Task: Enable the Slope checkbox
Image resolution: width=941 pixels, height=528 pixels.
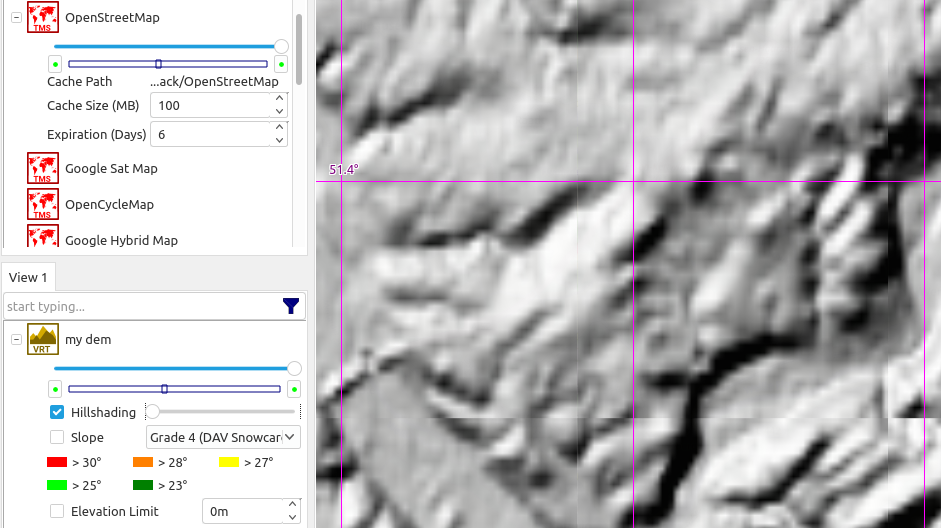Action: coord(57,437)
